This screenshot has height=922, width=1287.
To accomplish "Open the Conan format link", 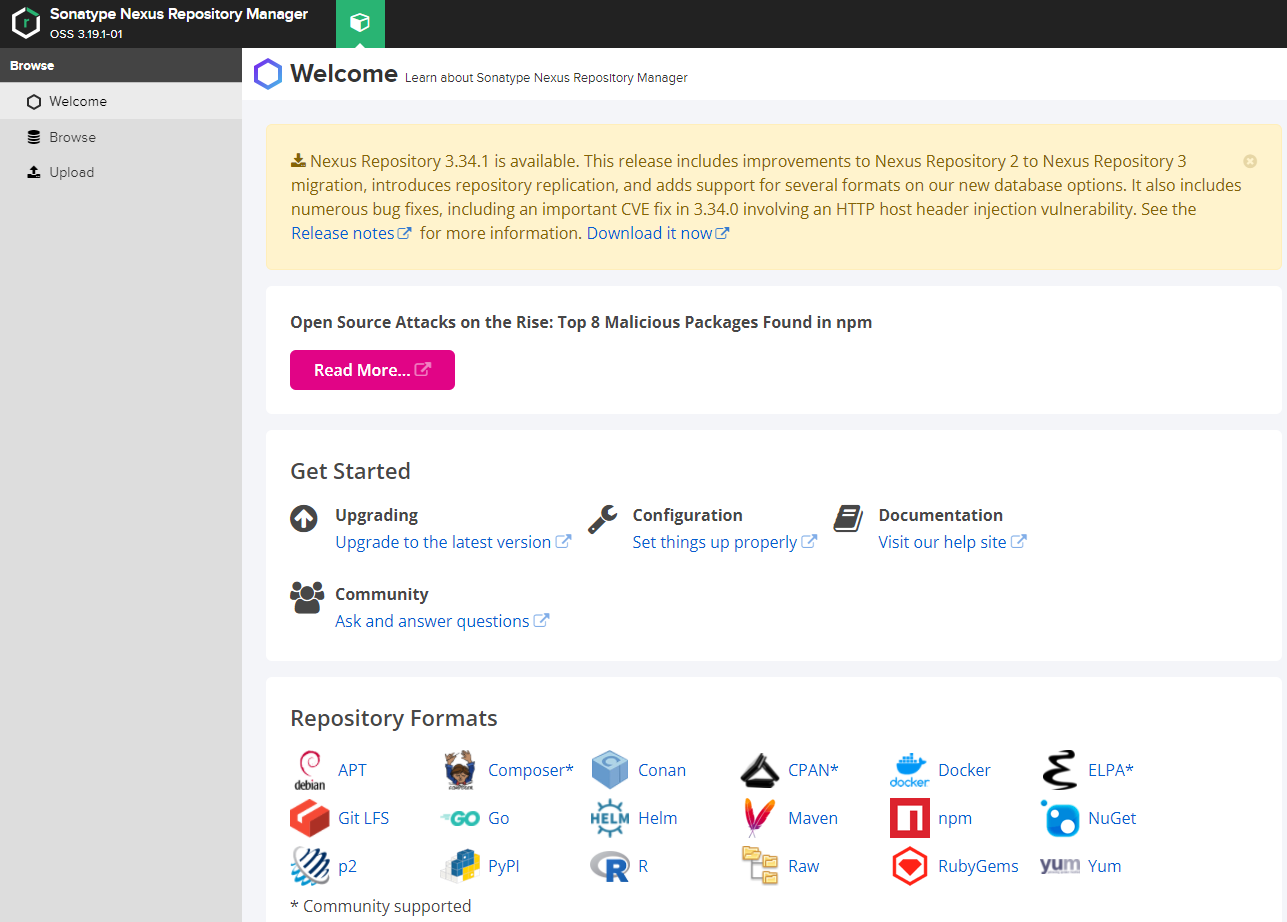I will pos(662,770).
